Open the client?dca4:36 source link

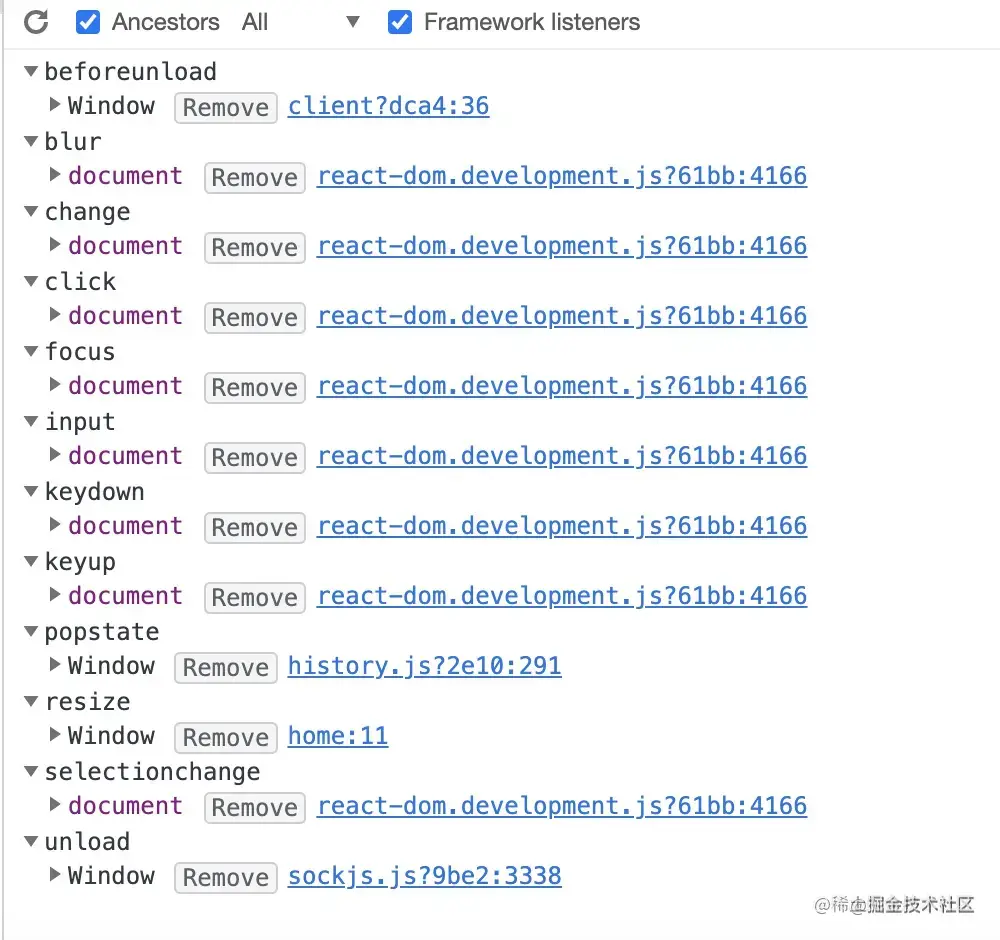tap(389, 105)
